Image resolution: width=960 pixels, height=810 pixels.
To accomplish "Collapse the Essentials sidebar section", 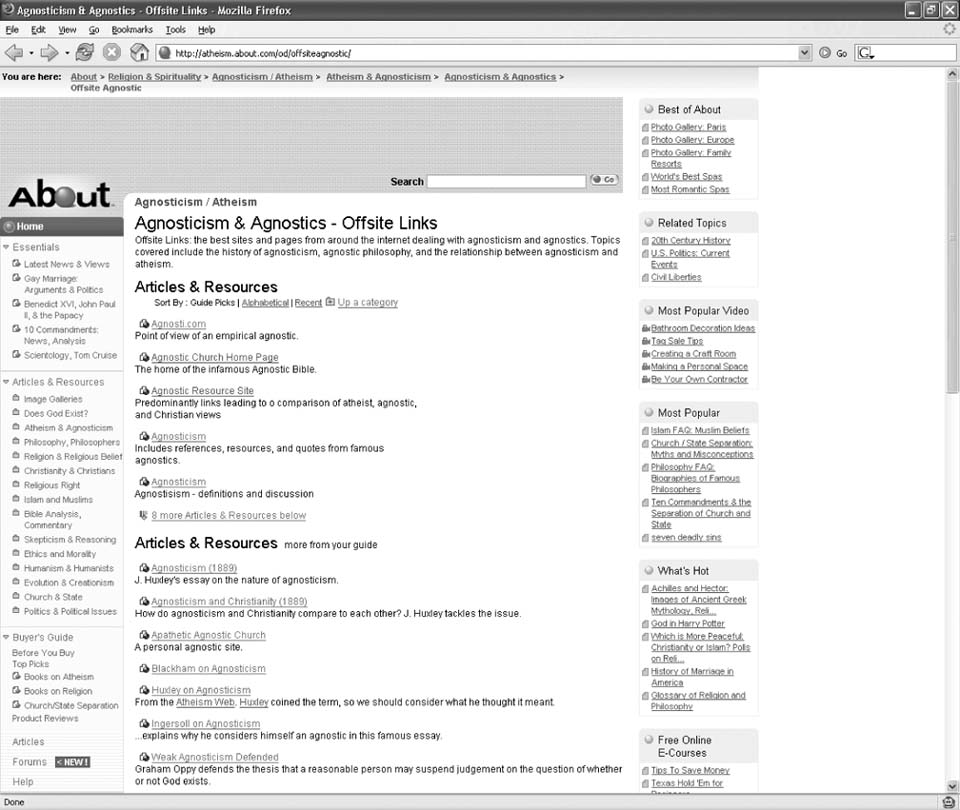I will tap(6, 247).
